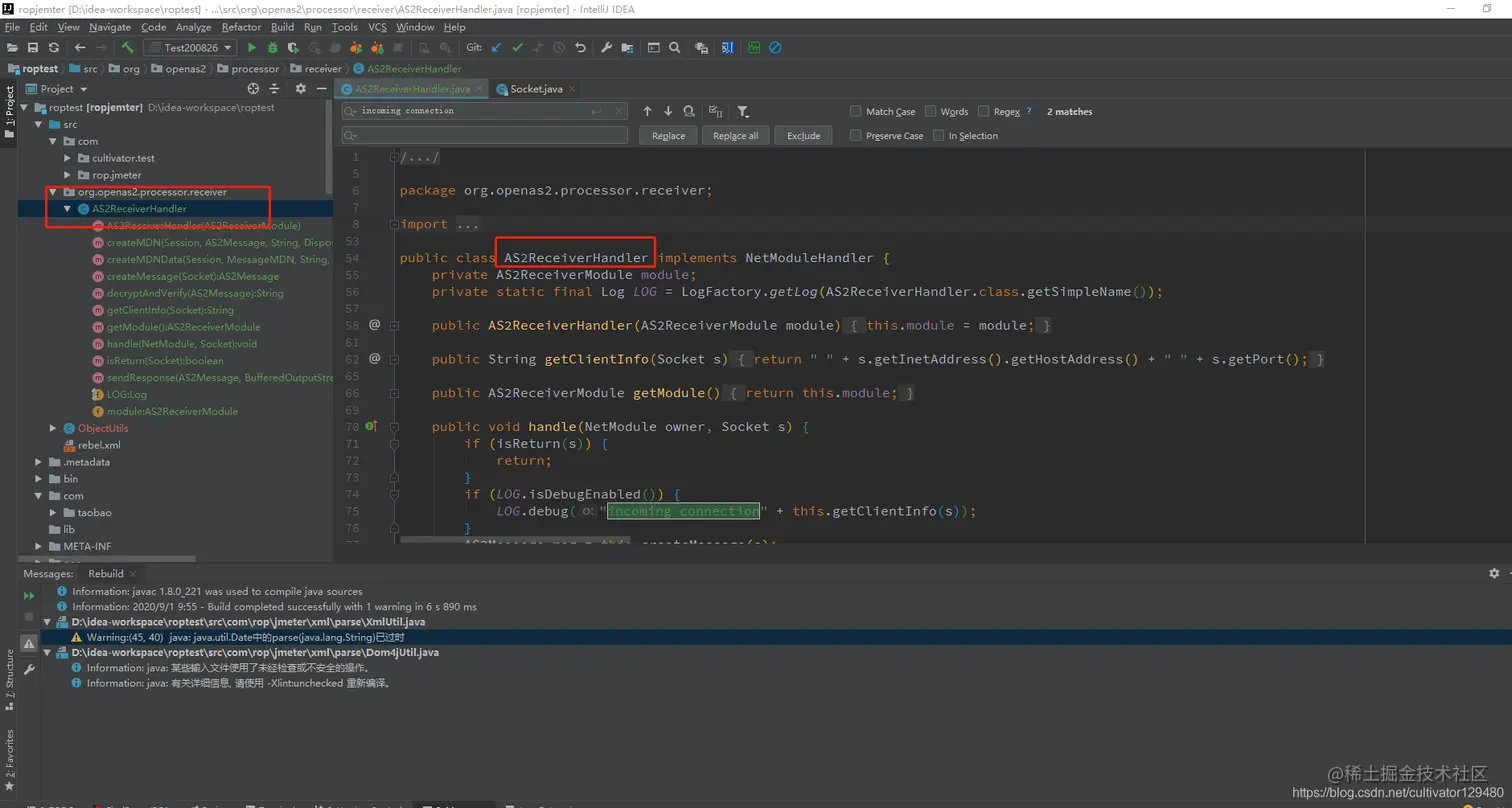Open the Project view selector dropdown

pyautogui.click(x=57, y=89)
